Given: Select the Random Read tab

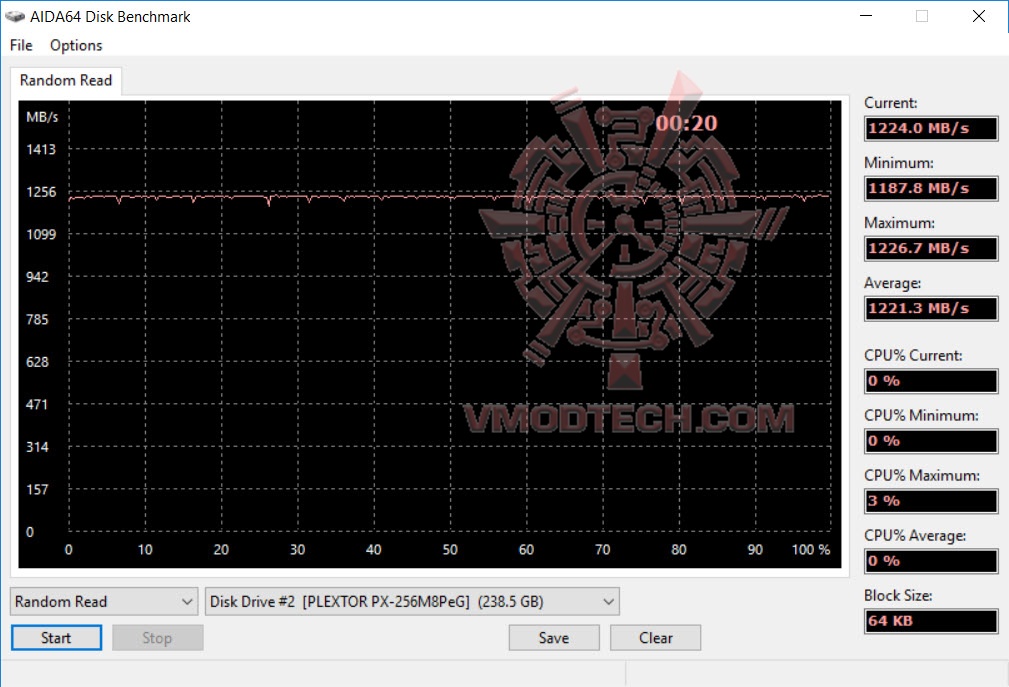Looking at the screenshot, I should click(66, 80).
